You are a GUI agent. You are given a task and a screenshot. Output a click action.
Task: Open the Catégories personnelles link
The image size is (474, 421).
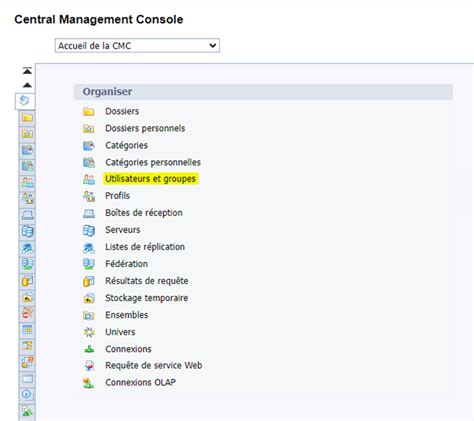(x=153, y=162)
